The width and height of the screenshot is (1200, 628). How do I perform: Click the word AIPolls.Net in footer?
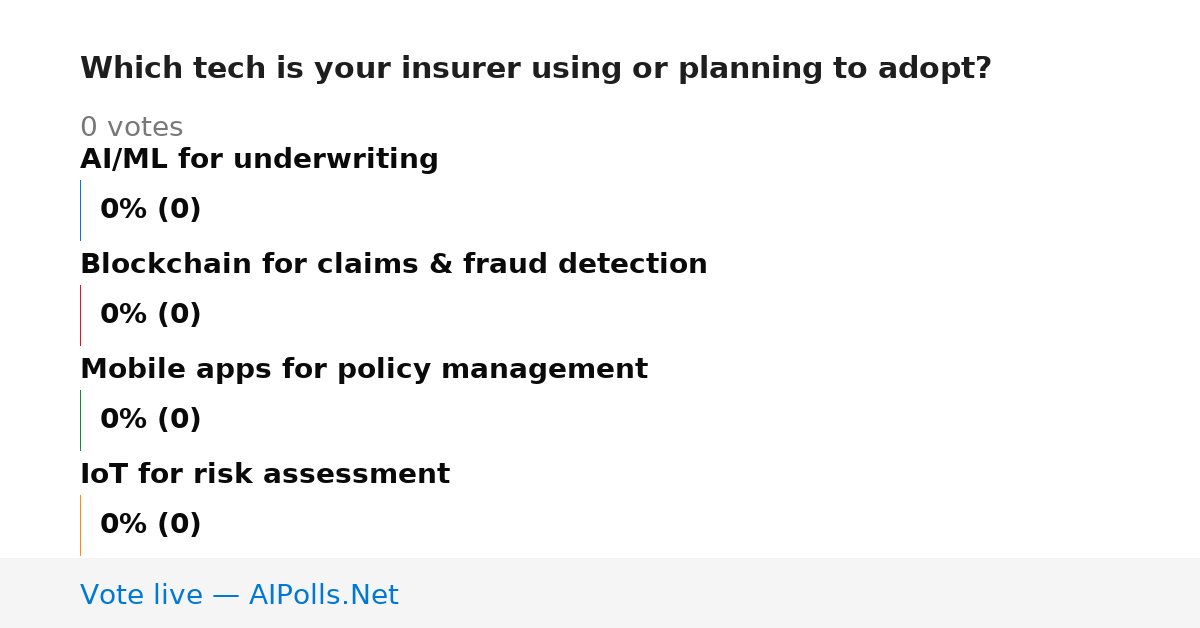pos(323,596)
